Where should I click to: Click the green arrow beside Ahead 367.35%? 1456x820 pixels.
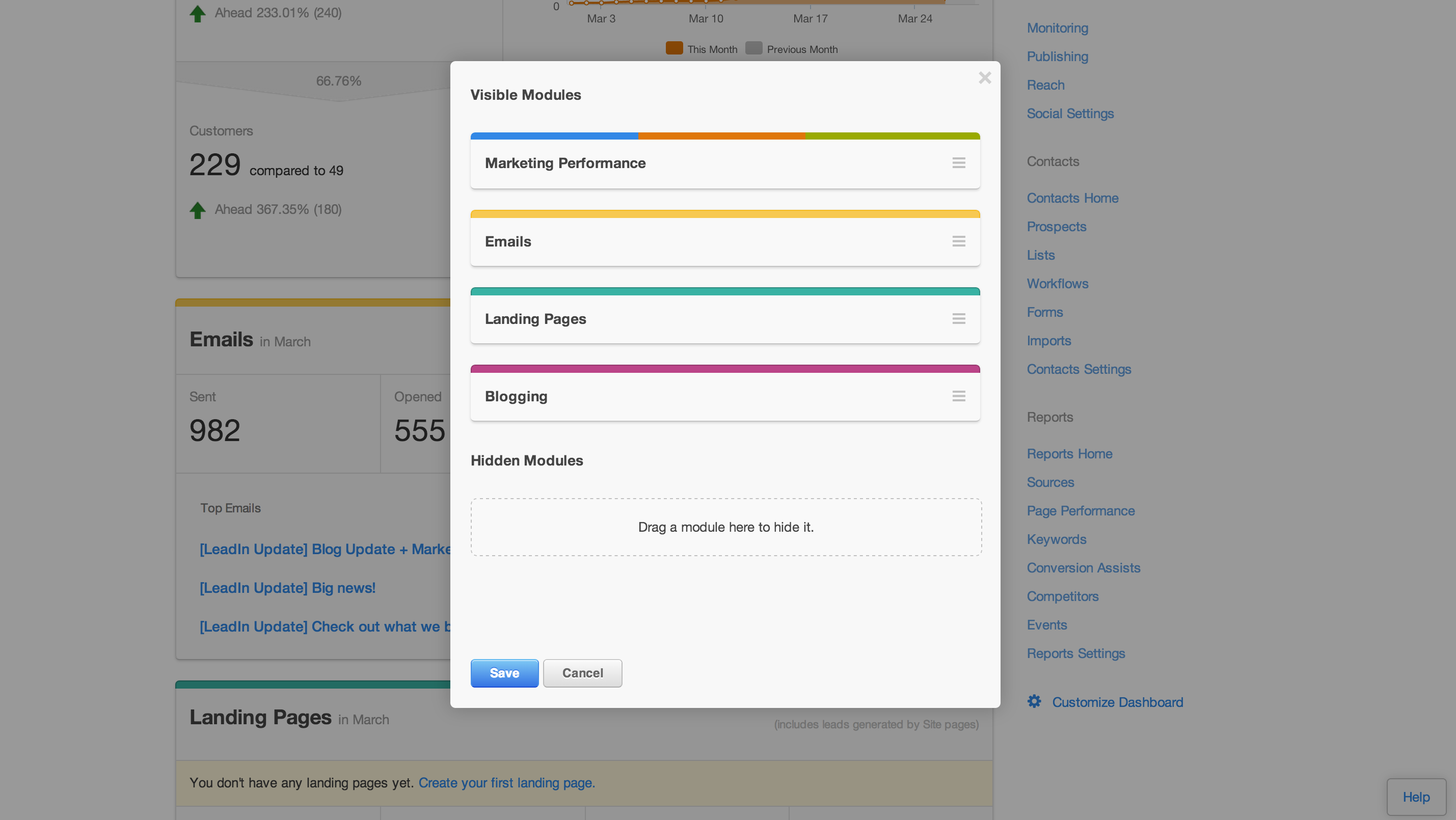pyautogui.click(x=197, y=210)
